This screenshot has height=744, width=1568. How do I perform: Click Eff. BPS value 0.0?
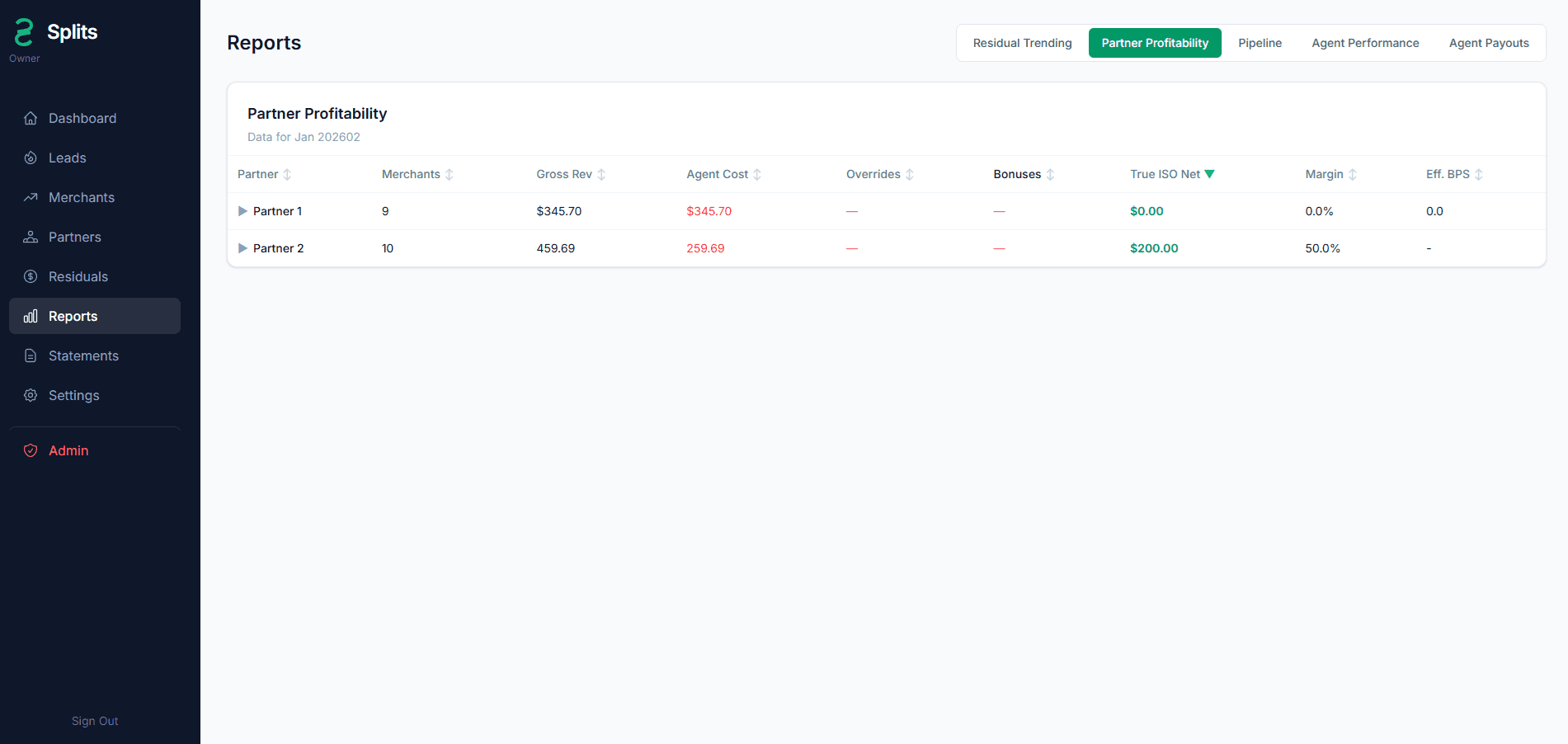pos(1434,211)
